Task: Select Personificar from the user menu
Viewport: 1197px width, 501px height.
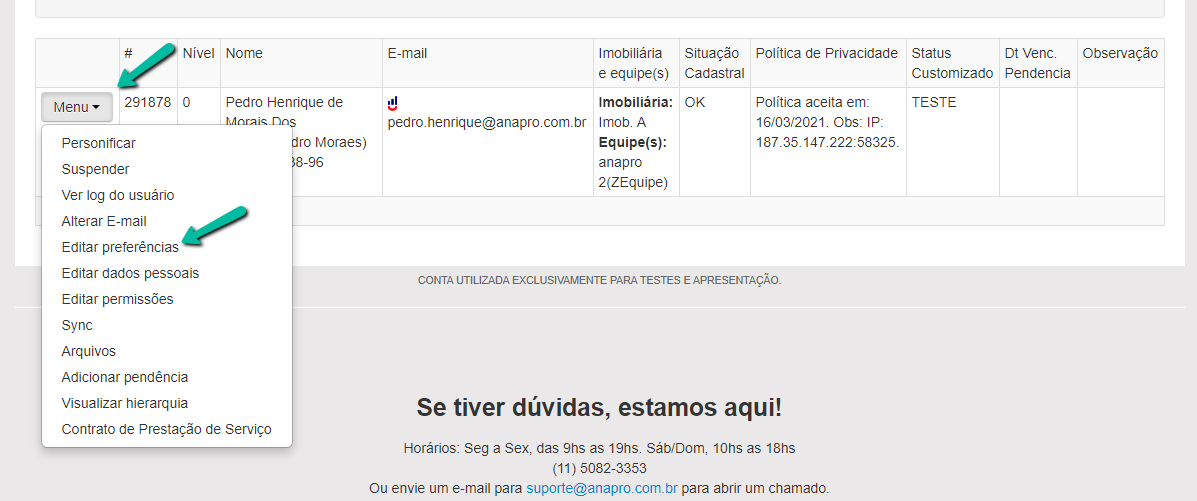Action: coord(98,143)
